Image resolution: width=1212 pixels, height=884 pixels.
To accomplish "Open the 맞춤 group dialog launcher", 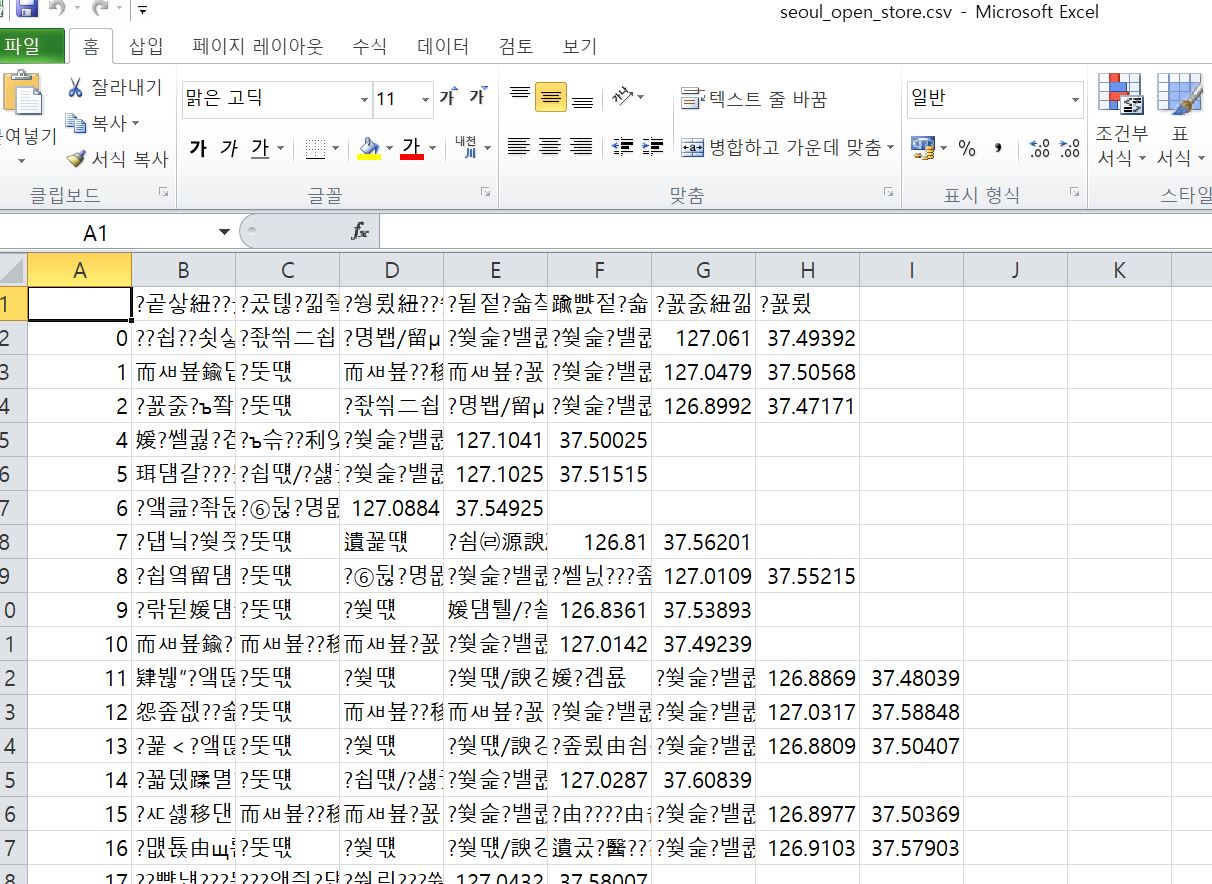I will click(x=887, y=193).
